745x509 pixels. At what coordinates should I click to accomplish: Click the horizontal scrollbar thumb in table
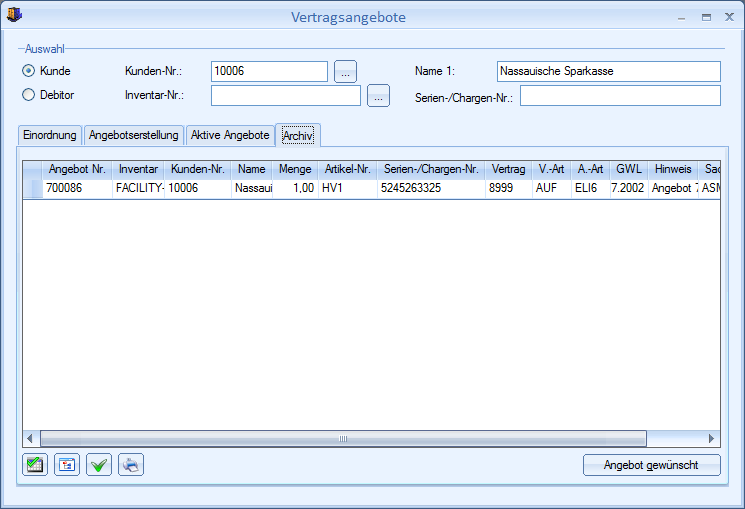point(342,438)
